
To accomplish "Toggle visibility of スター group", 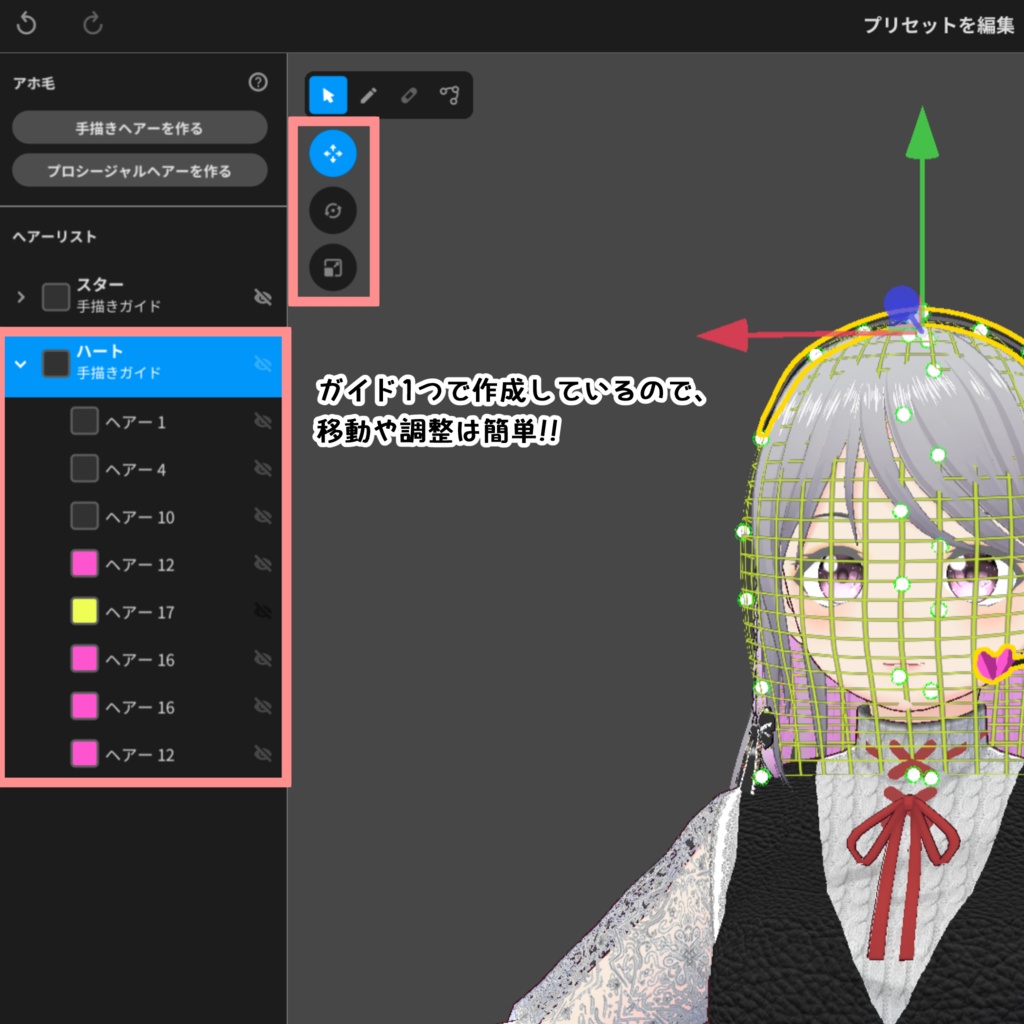I will pos(263,297).
